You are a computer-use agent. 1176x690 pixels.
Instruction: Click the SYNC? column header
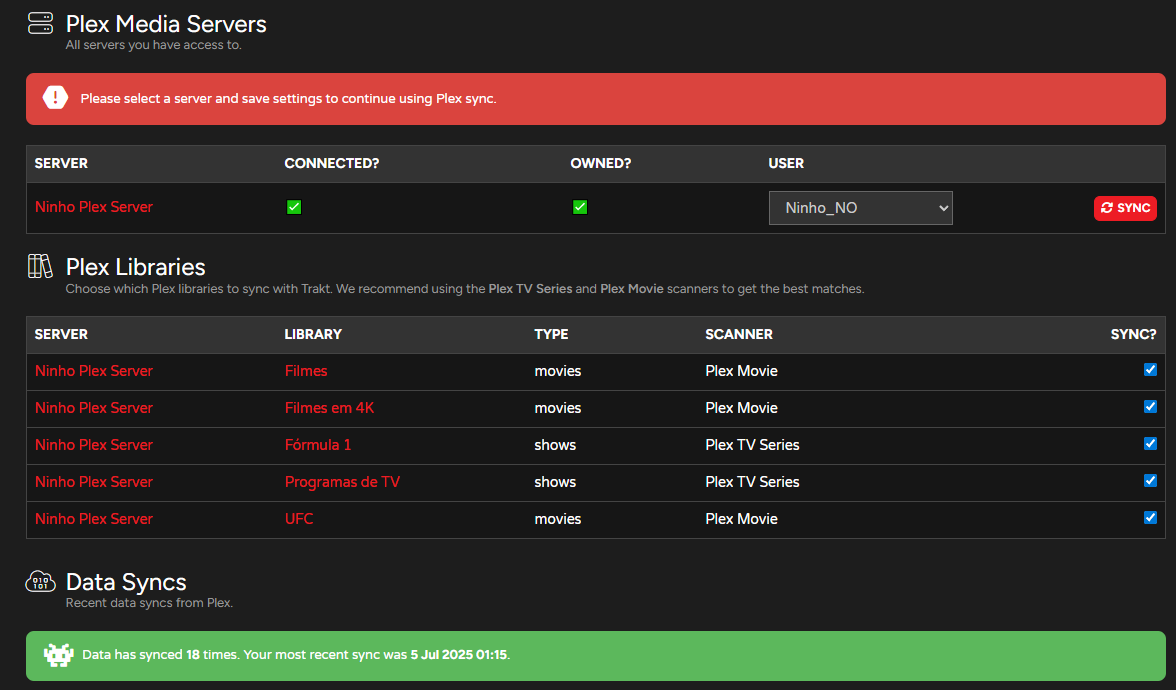click(x=1133, y=334)
